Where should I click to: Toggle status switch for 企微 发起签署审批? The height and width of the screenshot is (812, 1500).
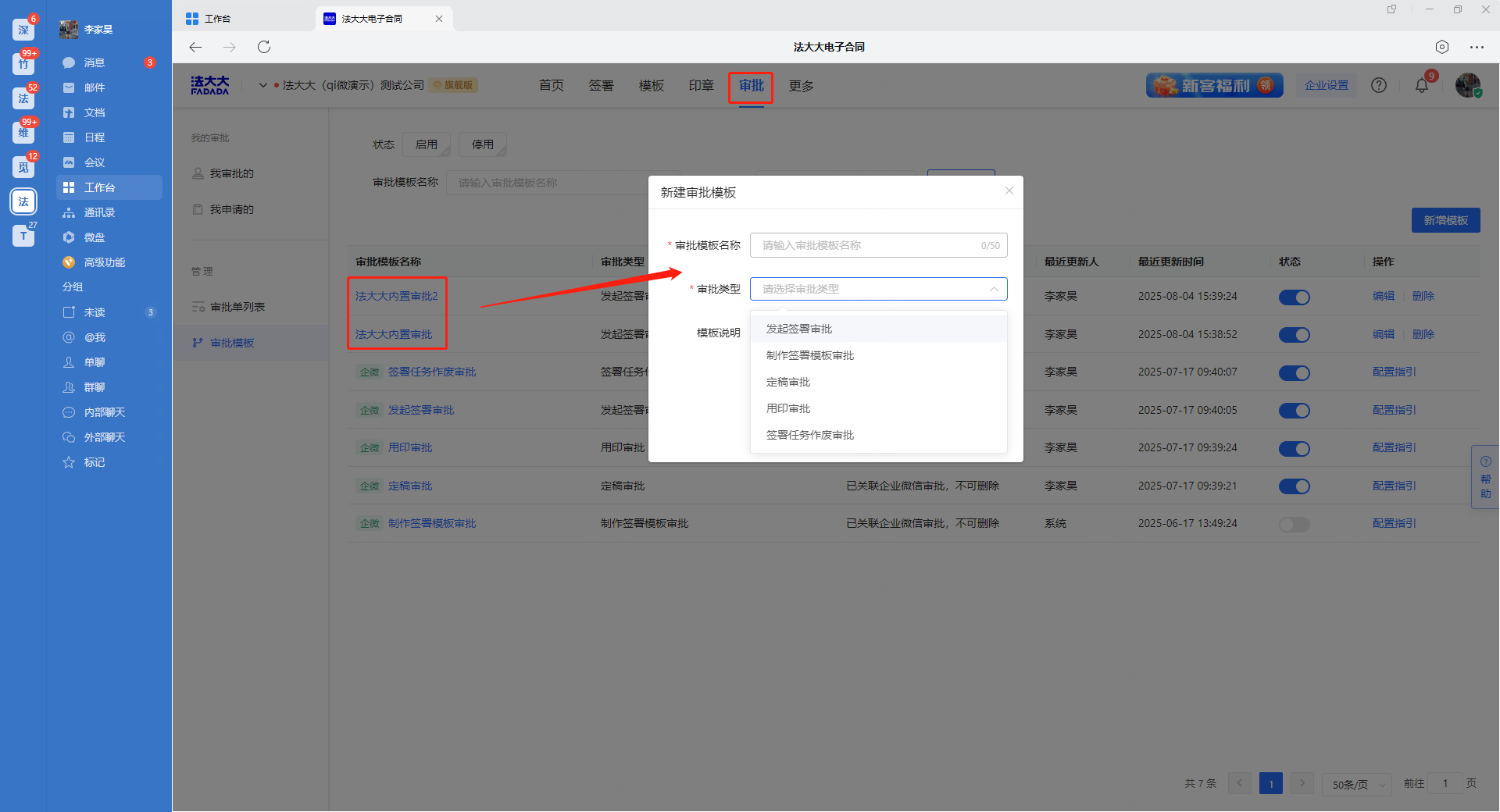(x=1295, y=411)
